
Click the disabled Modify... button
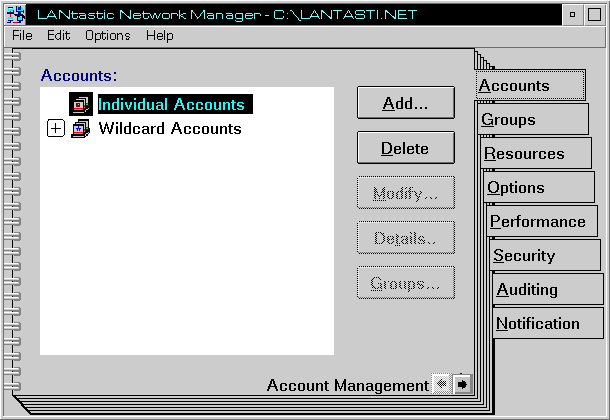coord(406,193)
